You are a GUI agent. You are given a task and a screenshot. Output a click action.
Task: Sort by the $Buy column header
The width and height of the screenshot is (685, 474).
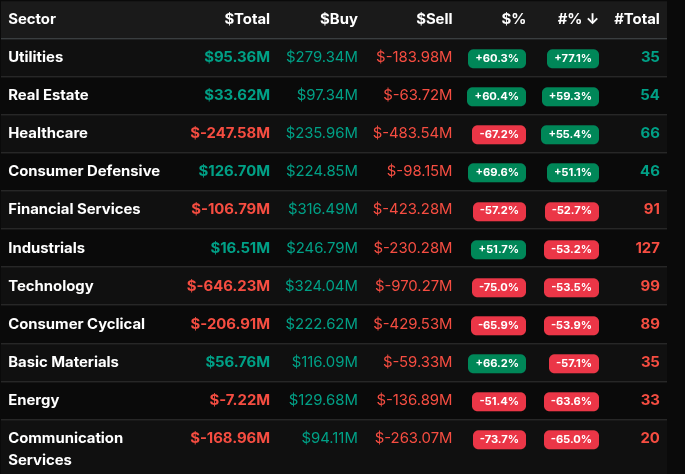tap(338, 19)
